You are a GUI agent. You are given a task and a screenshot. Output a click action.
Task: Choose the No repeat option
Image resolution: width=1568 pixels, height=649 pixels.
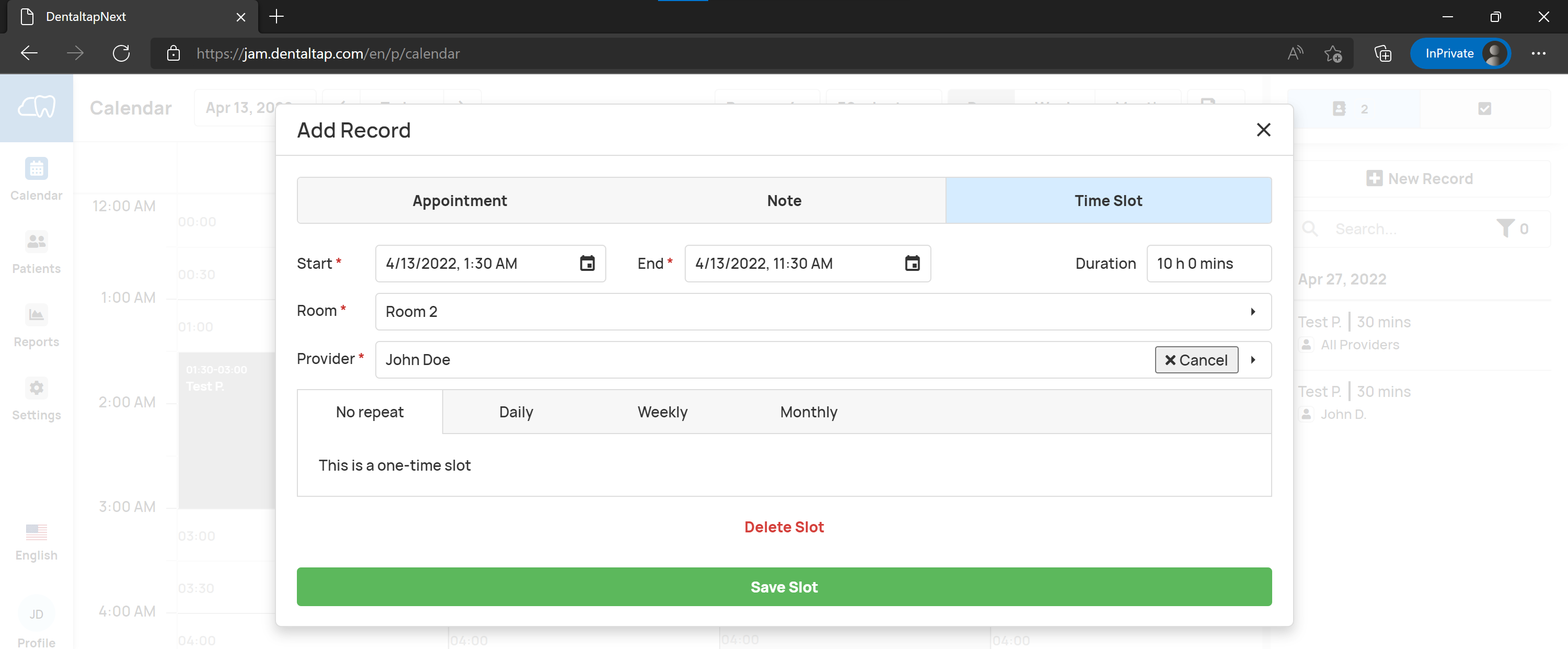[370, 412]
